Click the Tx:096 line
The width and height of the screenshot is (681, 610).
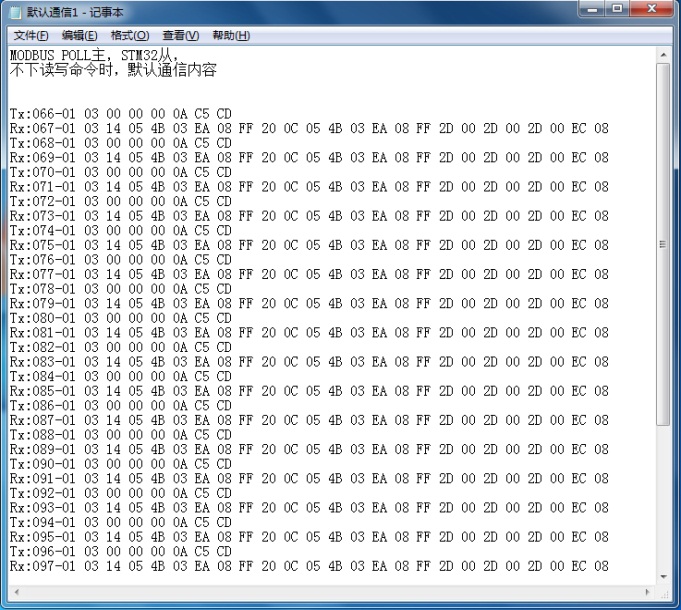(121, 551)
